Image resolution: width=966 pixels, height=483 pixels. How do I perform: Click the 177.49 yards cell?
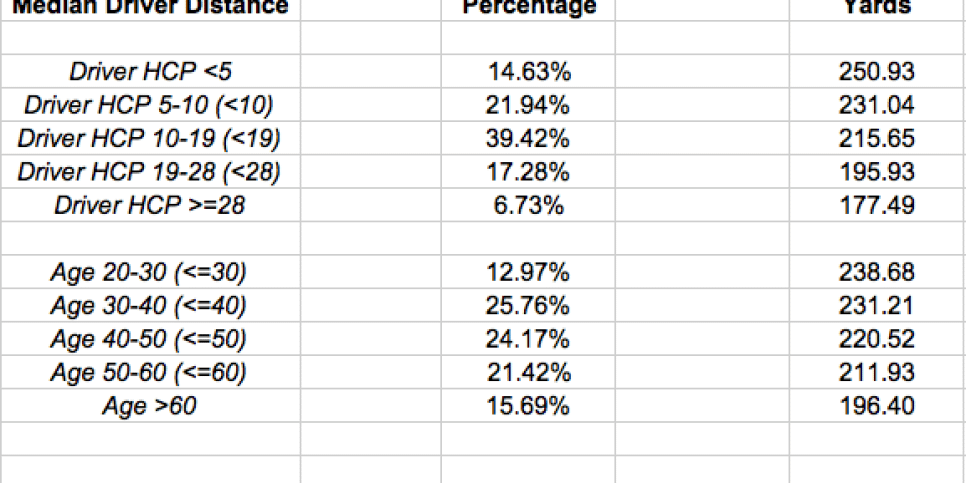coord(877,205)
